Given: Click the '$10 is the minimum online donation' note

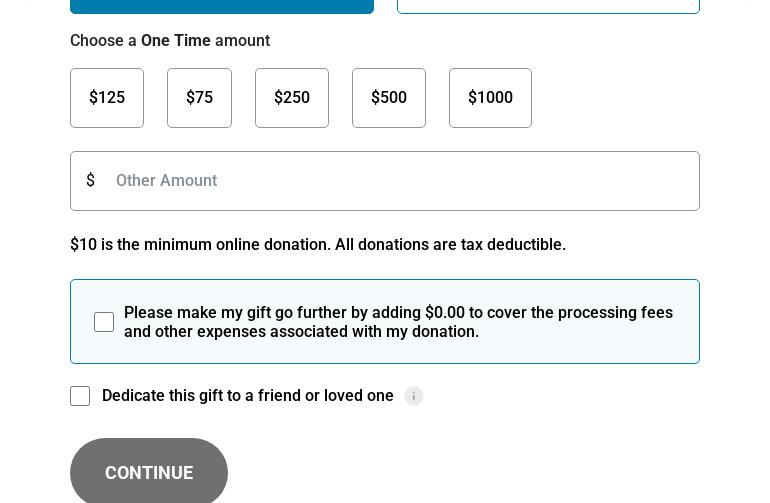Looking at the screenshot, I should tap(318, 244).
